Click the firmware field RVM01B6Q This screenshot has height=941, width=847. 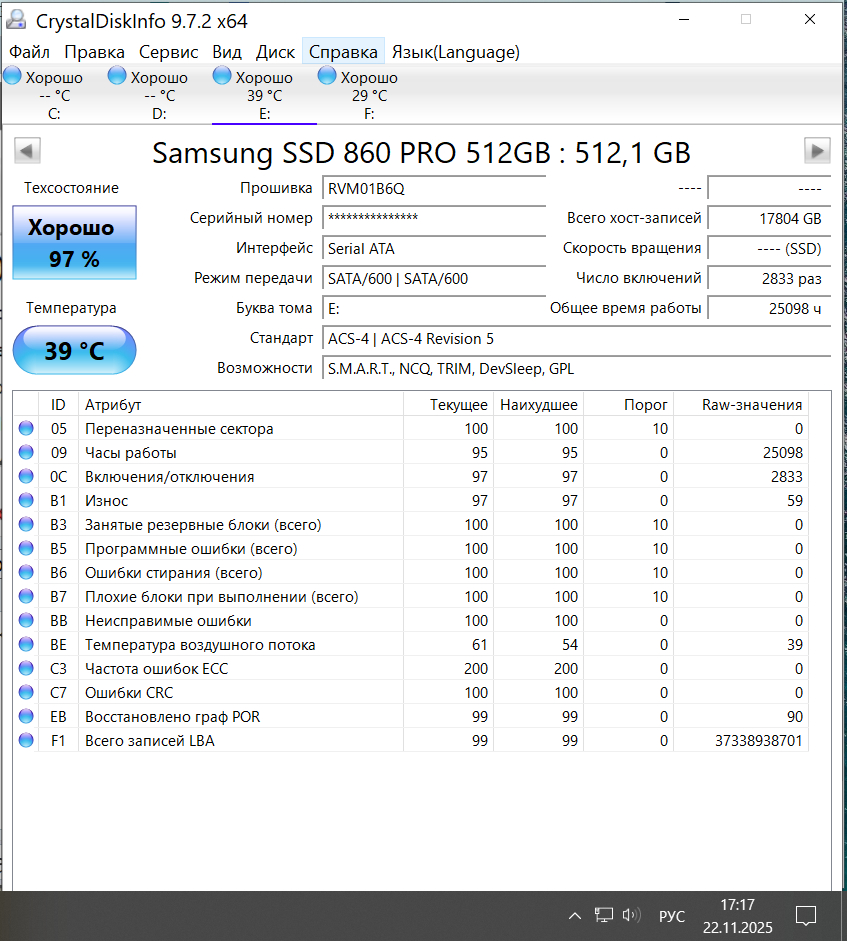pyautogui.click(x=434, y=188)
